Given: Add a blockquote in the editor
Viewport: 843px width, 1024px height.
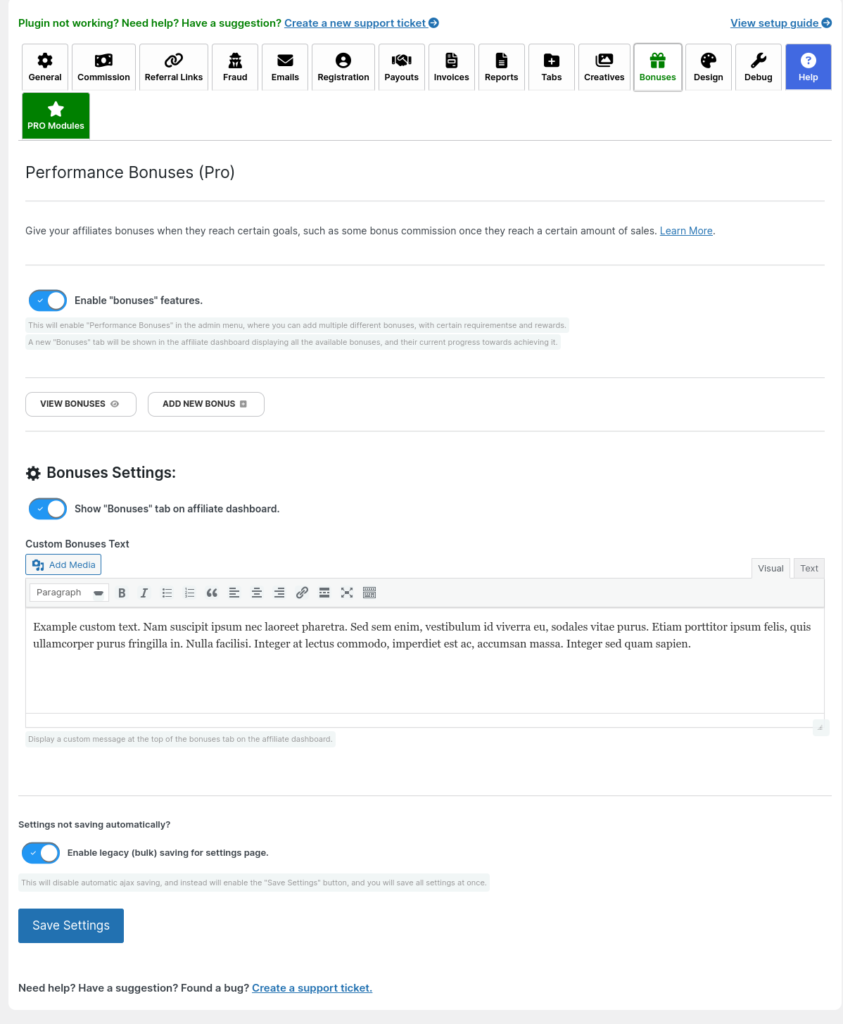Looking at the screenshot, I should 212,593.
